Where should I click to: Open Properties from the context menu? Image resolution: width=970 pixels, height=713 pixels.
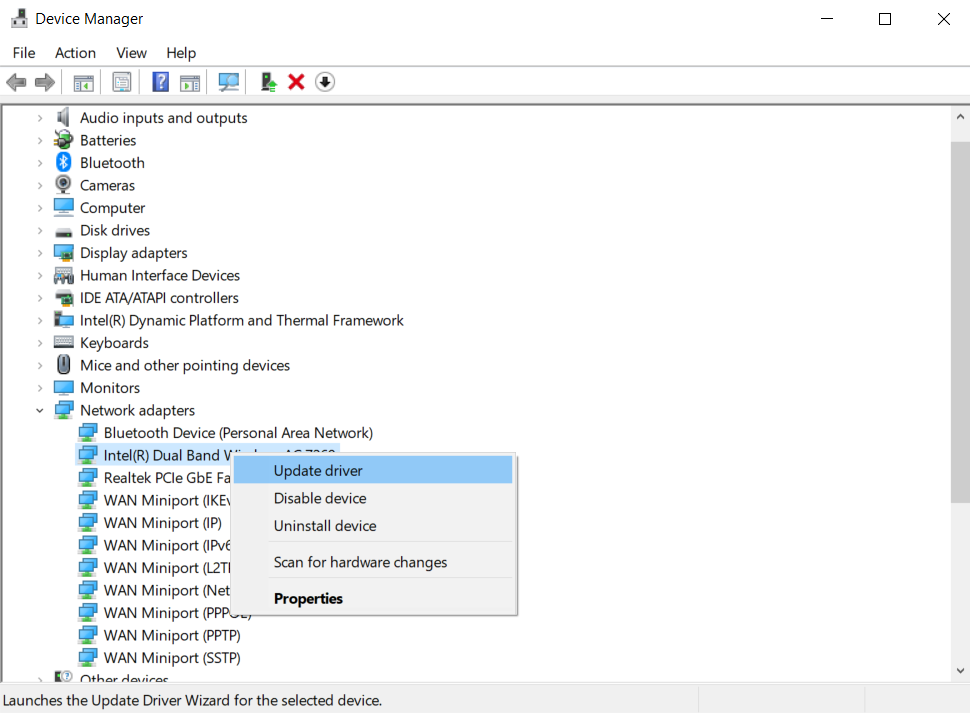click(x=373, y=599)
